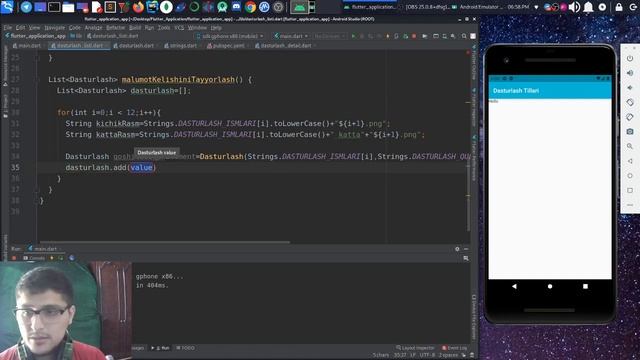Image resolution: width=640 pixels, height=360 pixels.
Task: Switch to the dasturlash_detail.dart editor tab
Action: [x=284, y=46]
